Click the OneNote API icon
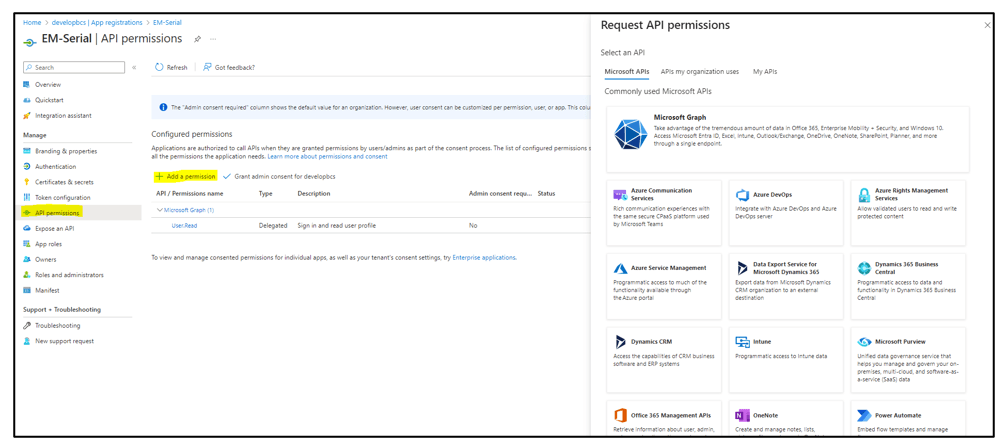Viewport: 1000px width, 442px height. click(x=742, y=415)
